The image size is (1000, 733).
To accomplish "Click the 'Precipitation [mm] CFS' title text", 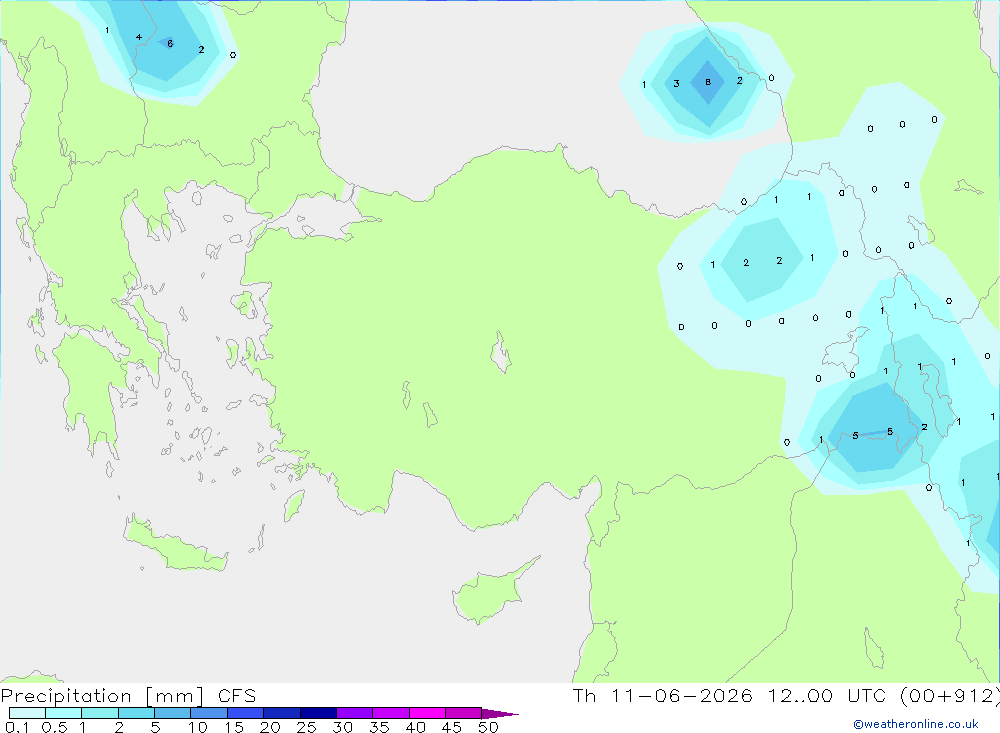I will coord(128,696).
